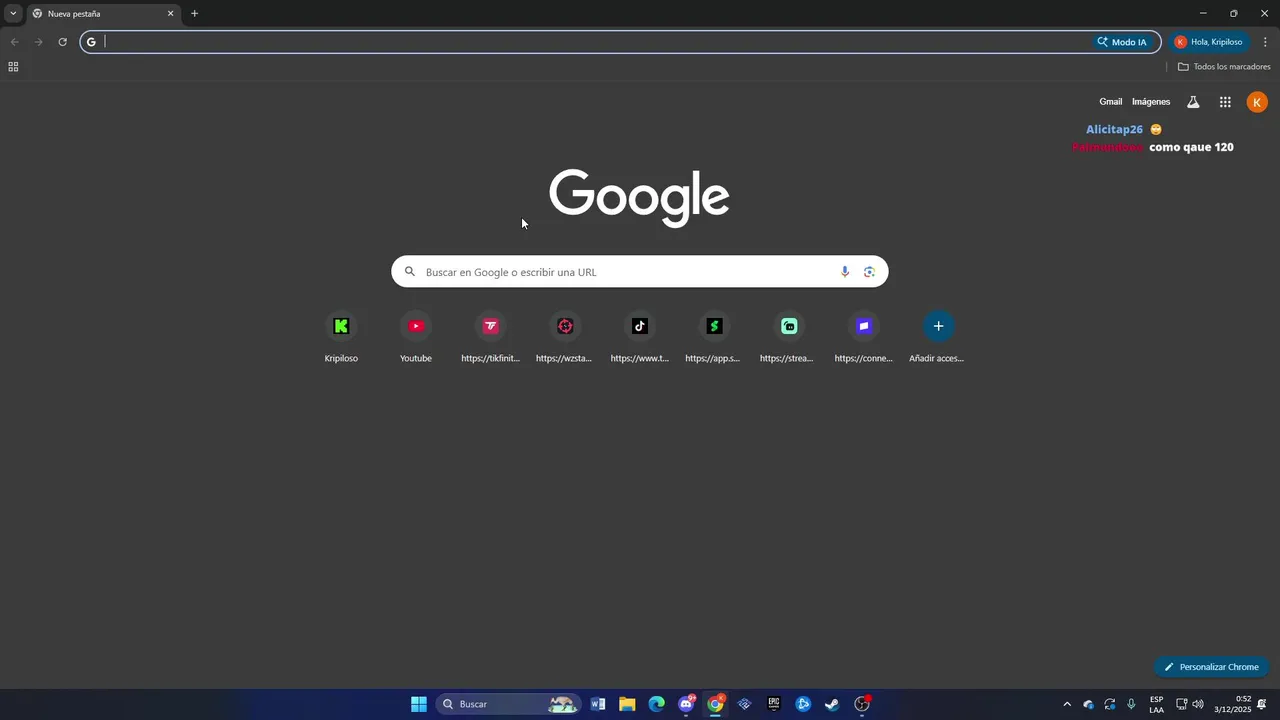This screenshot has height=720, width=1280.
Task: Close the Nueva pestaña tab
Action: click(170, 14)
